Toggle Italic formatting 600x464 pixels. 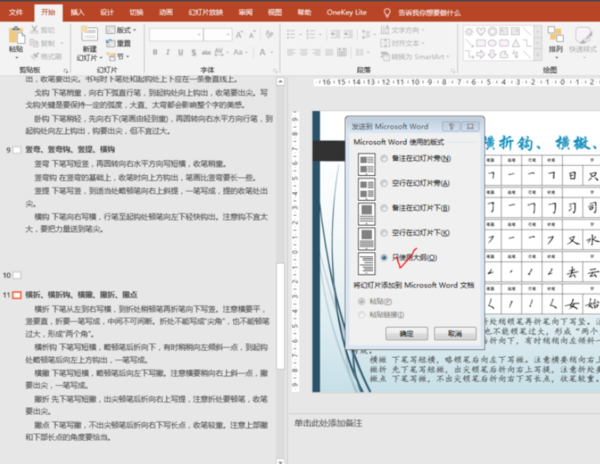click(168, 52)
